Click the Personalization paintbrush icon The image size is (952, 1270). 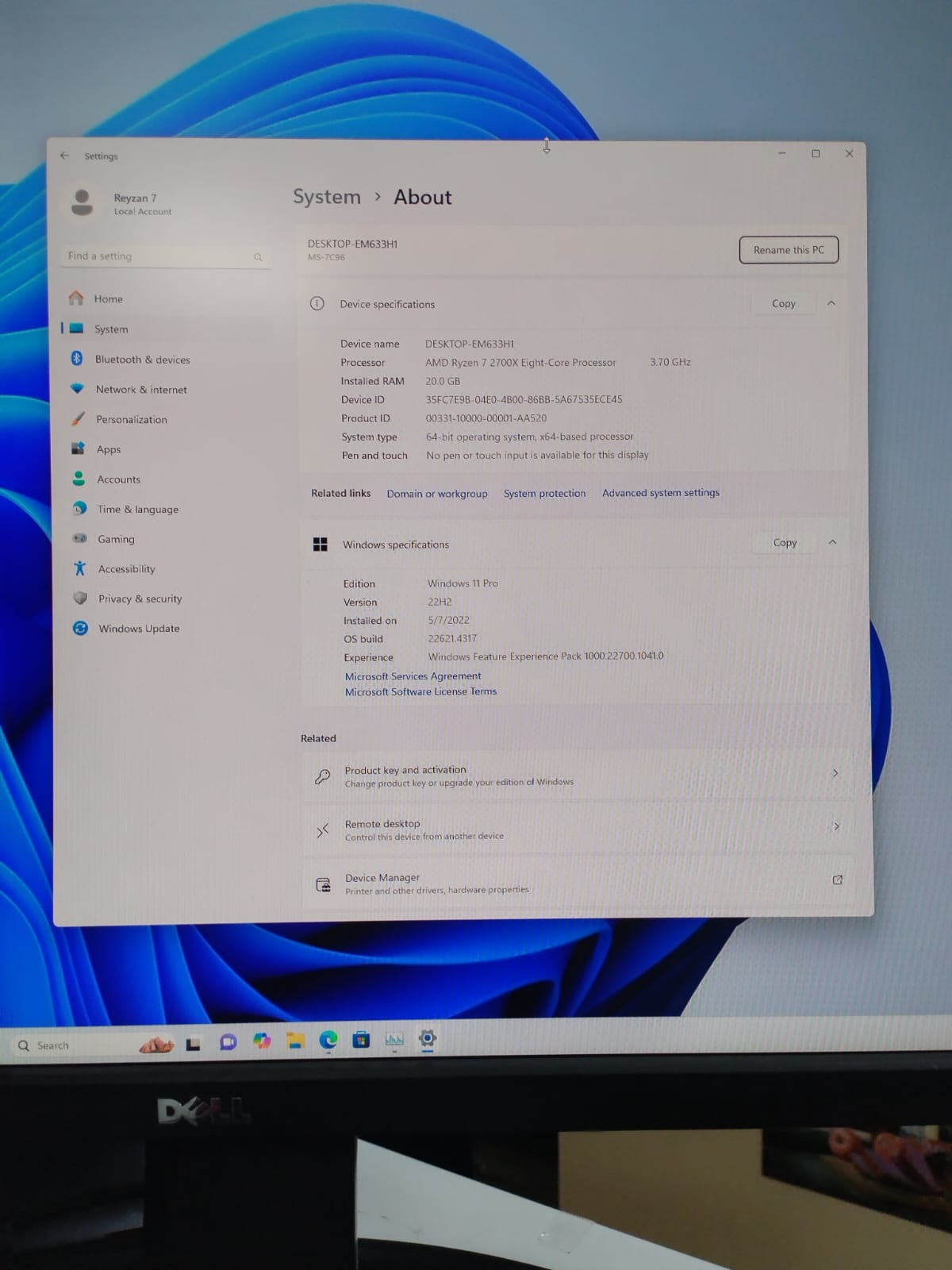coord(78,419)
